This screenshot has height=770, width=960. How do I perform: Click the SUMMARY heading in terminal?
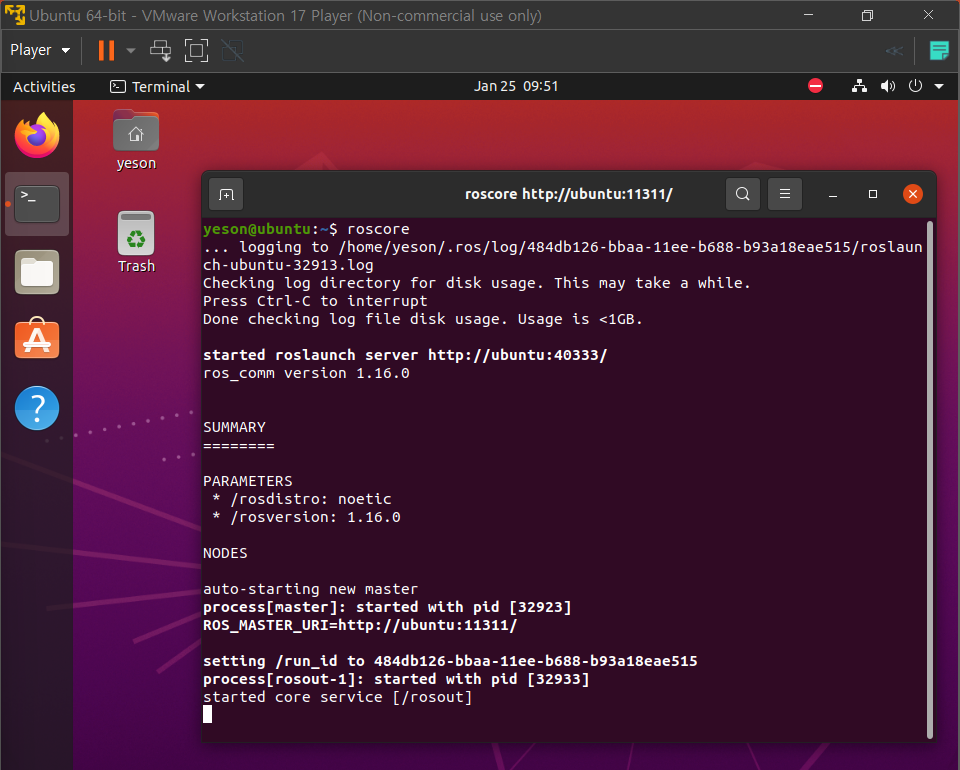[234, 427]
